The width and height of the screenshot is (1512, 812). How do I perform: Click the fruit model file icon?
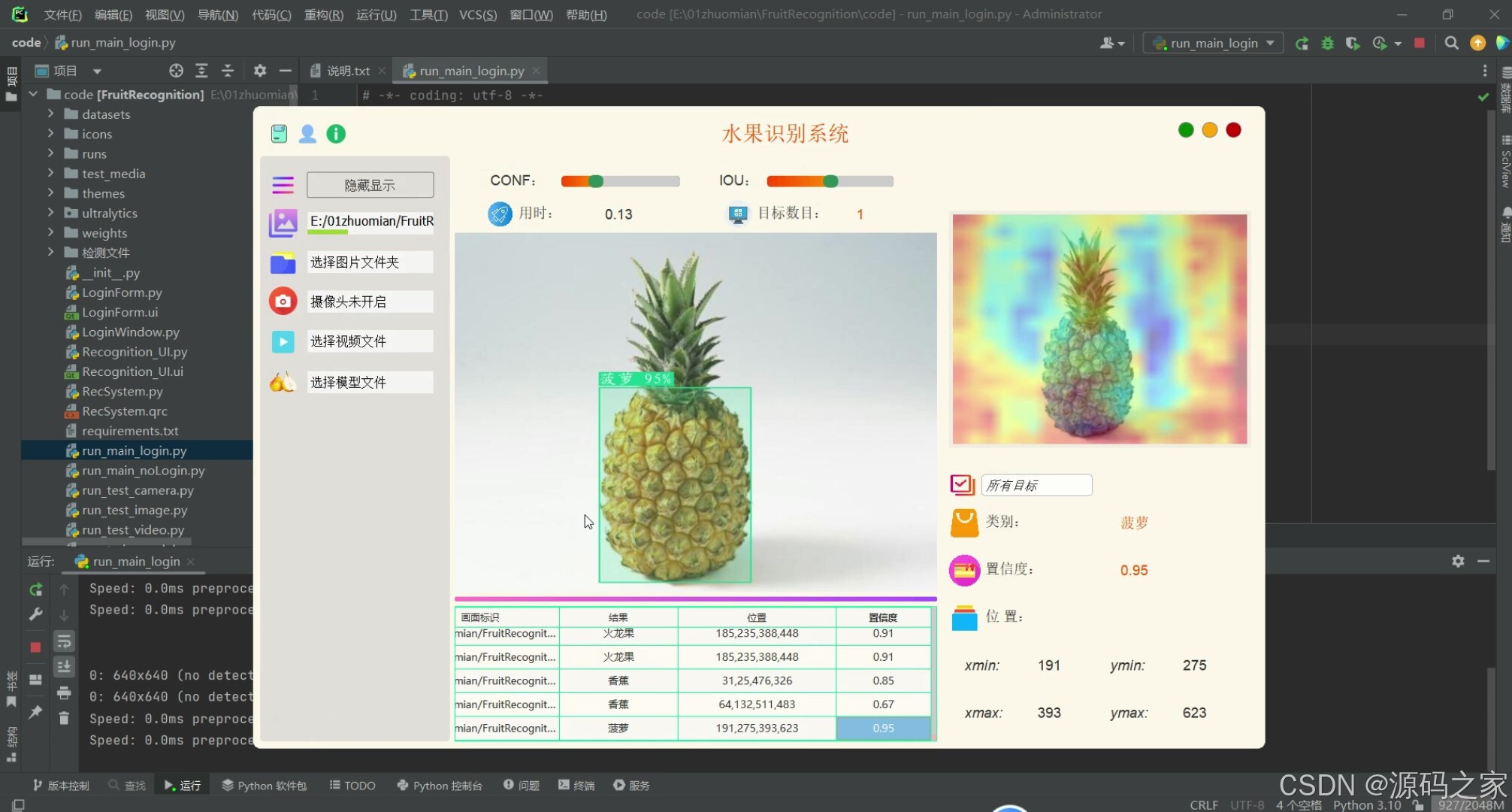click(x=283, y=382)
